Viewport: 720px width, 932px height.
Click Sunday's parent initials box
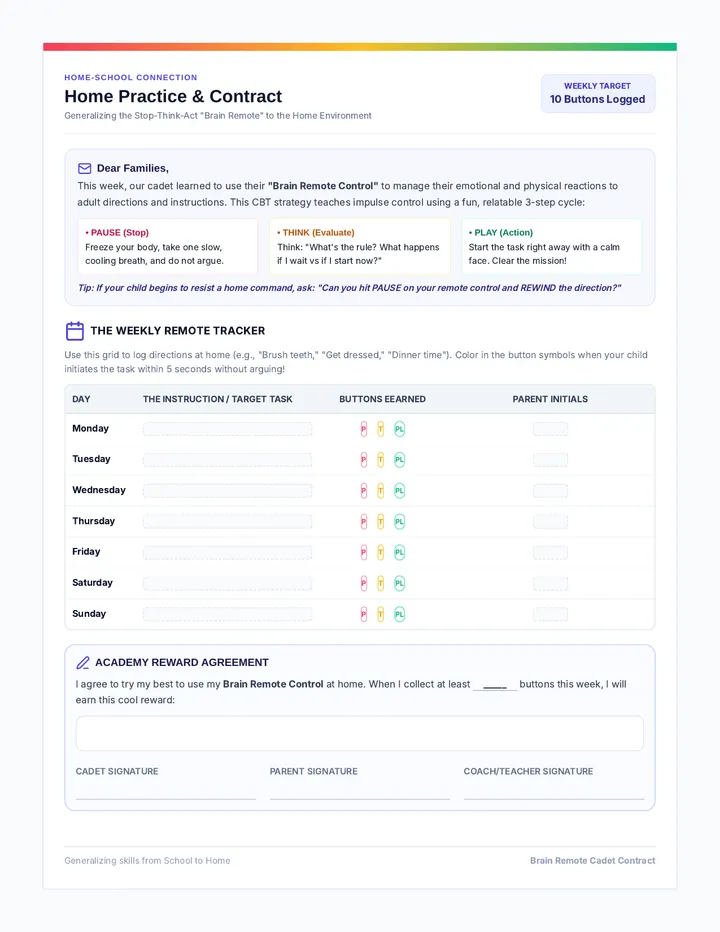click(x=551, y=615)
